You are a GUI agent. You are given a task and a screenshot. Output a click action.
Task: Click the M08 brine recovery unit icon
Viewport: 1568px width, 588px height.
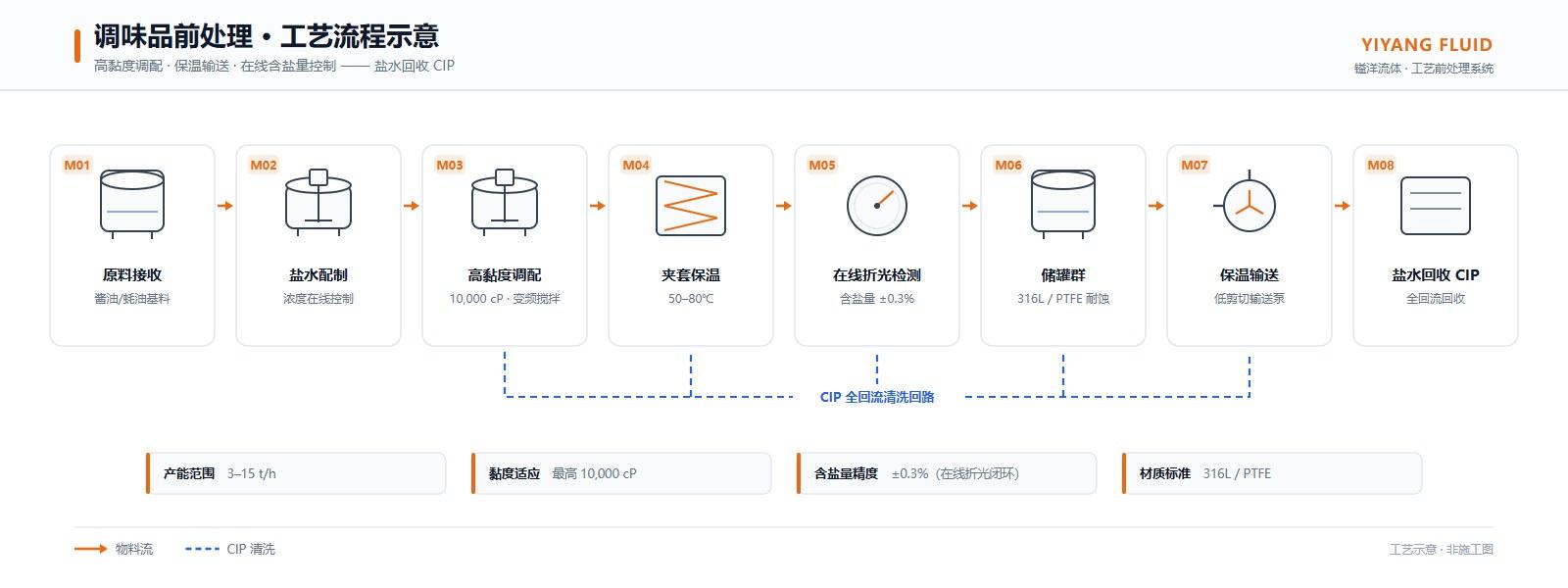[x=1436, y=206]
